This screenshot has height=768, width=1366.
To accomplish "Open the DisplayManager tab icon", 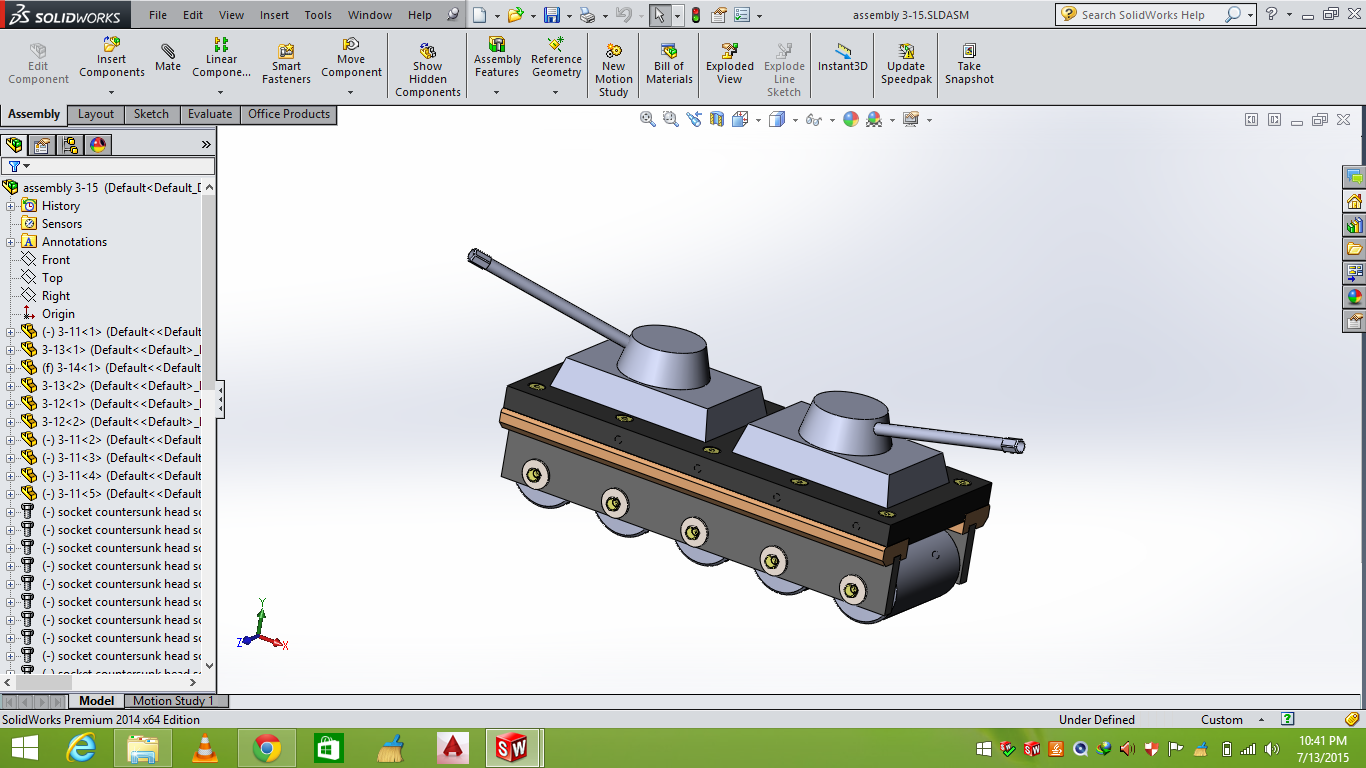I will (x=98, y=145).
